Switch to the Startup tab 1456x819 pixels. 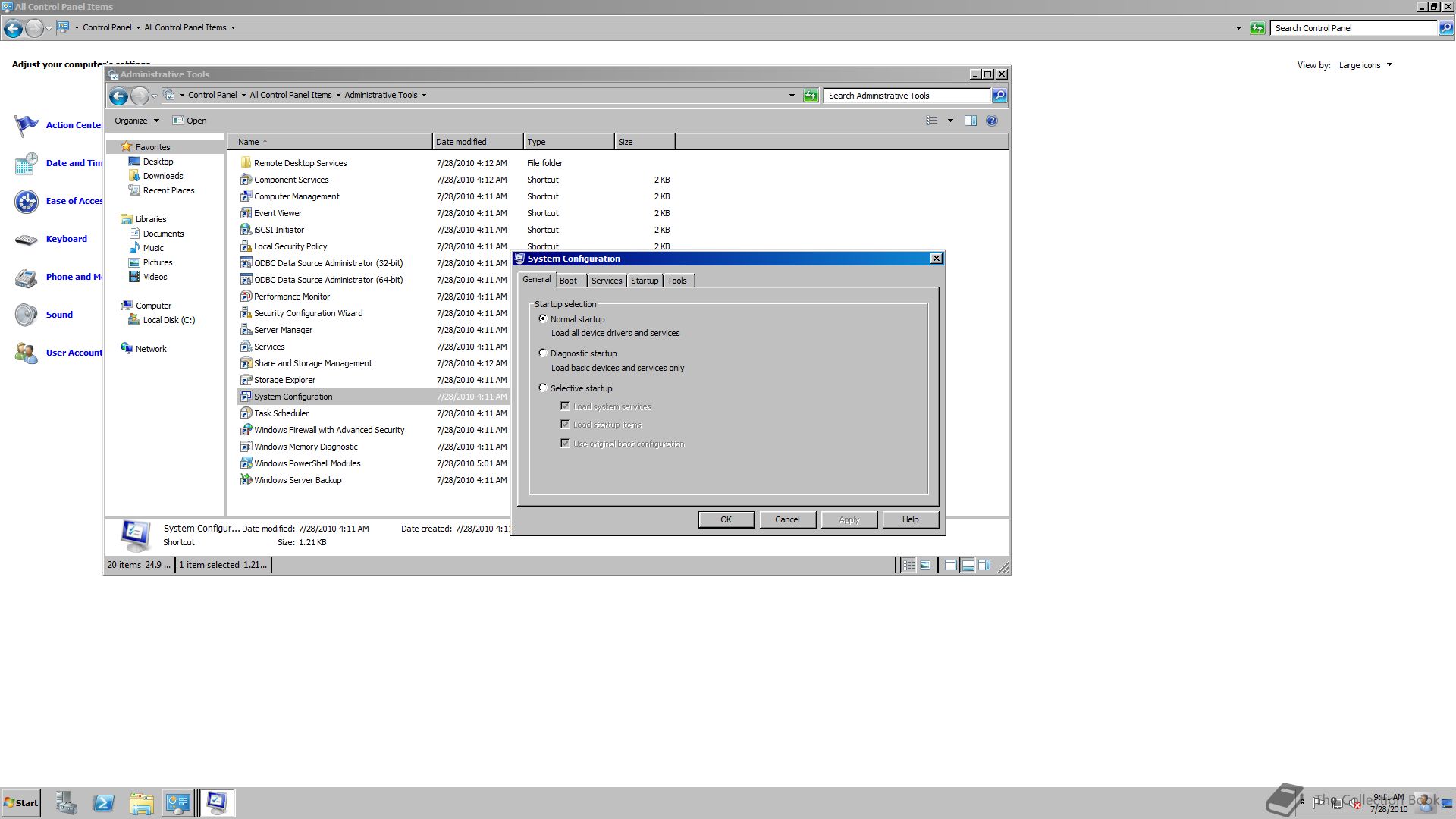[x=645, y=281]
